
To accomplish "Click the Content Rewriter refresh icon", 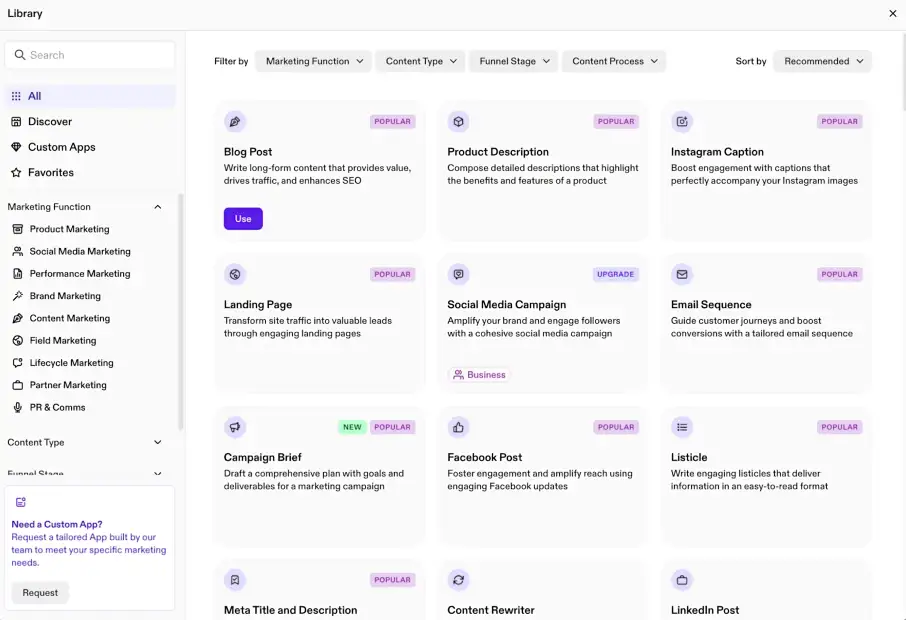I will pyautogui.click(x=458, y=580).
